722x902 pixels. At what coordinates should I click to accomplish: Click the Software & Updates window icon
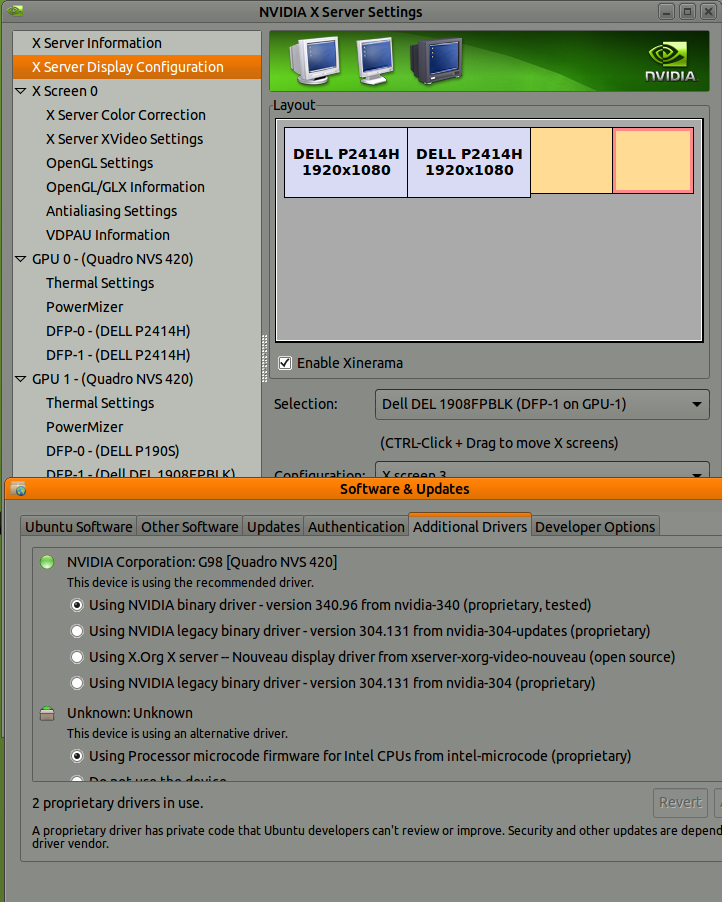click(x=18, y=488)
